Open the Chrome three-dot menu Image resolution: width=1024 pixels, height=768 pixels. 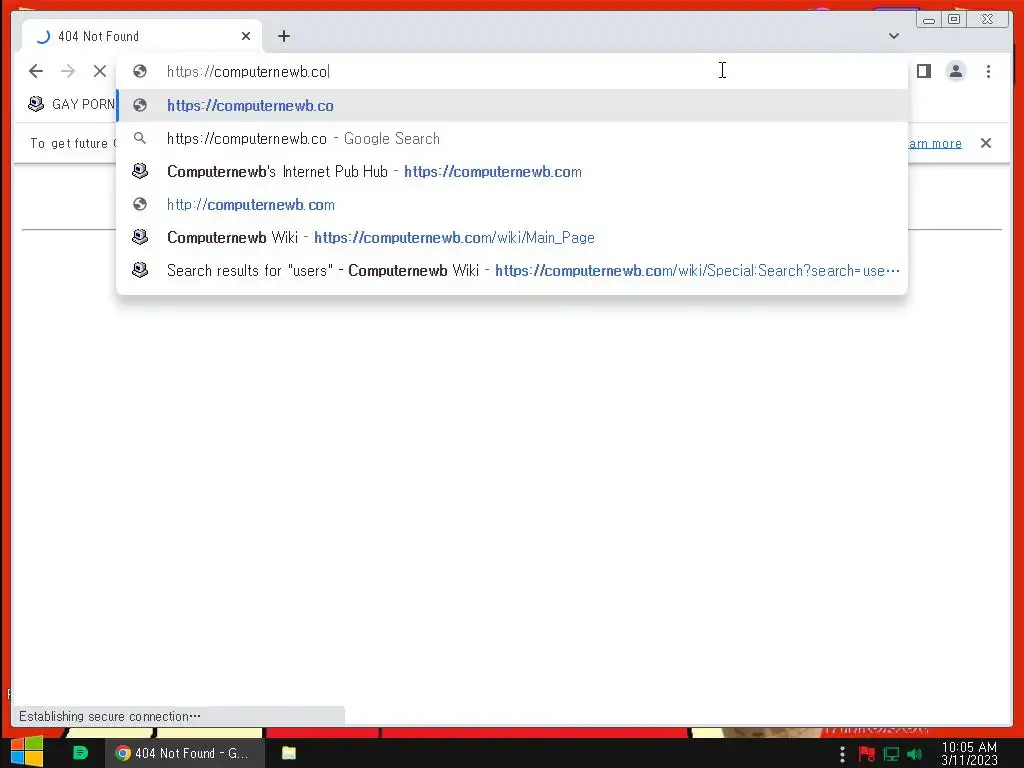click(x=988, y=71)
